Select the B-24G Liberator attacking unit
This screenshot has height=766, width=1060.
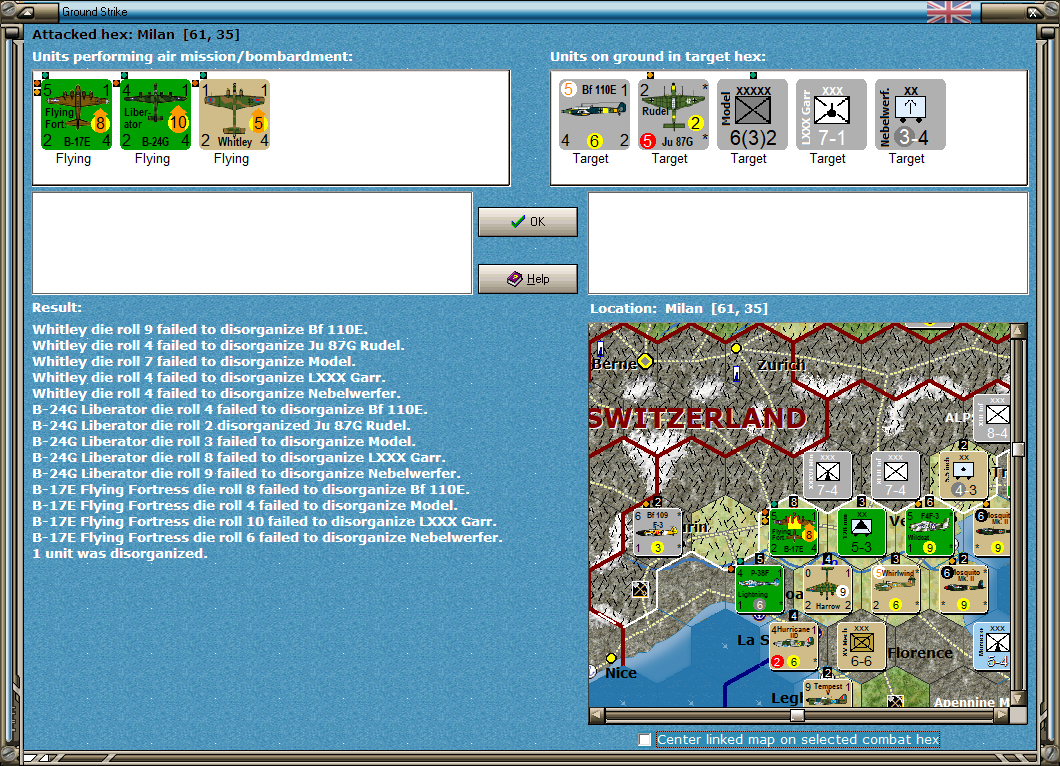(155, 114)
